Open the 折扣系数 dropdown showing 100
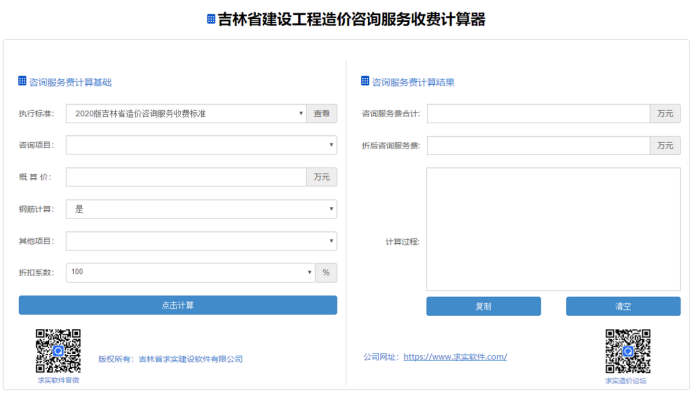The height and width of the screenshot is (394, 693). tap(190, 272)
